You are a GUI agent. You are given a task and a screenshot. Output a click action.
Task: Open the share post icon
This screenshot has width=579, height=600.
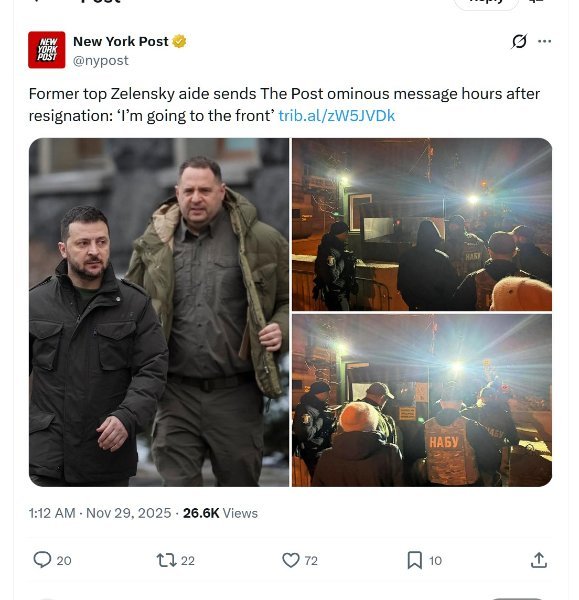coord(539,560)
